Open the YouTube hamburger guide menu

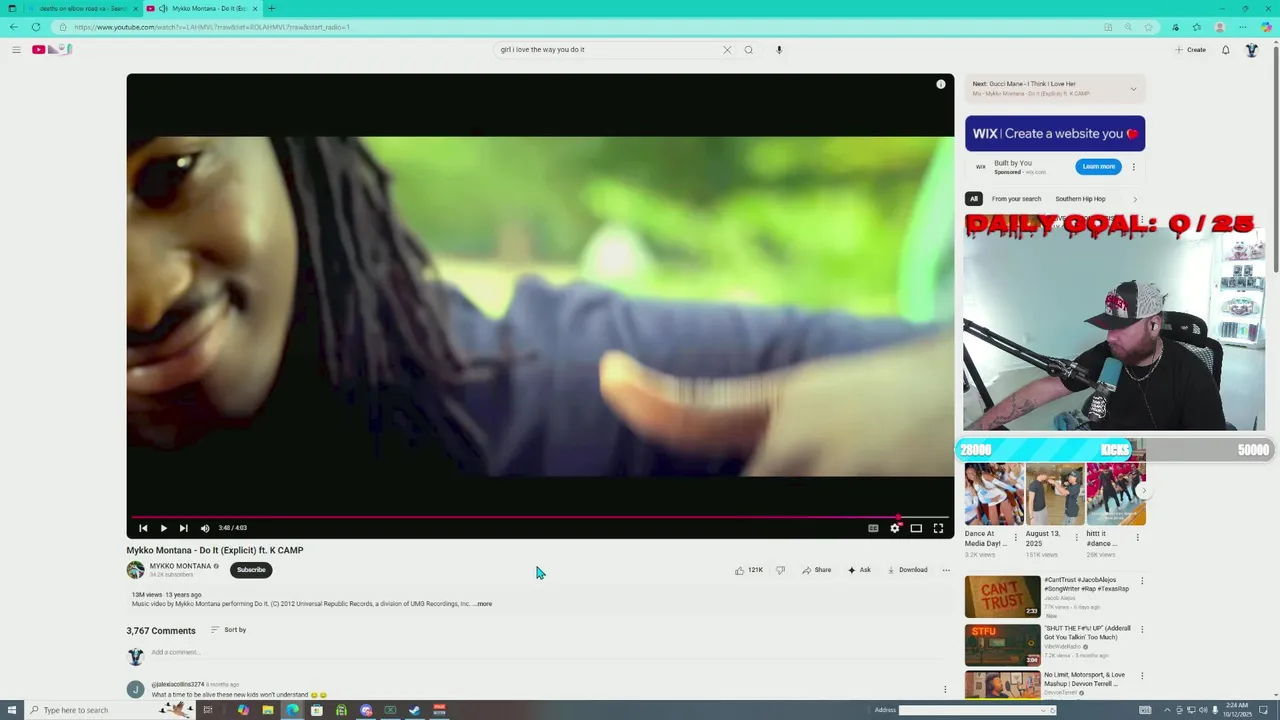[x=16, y=49]
